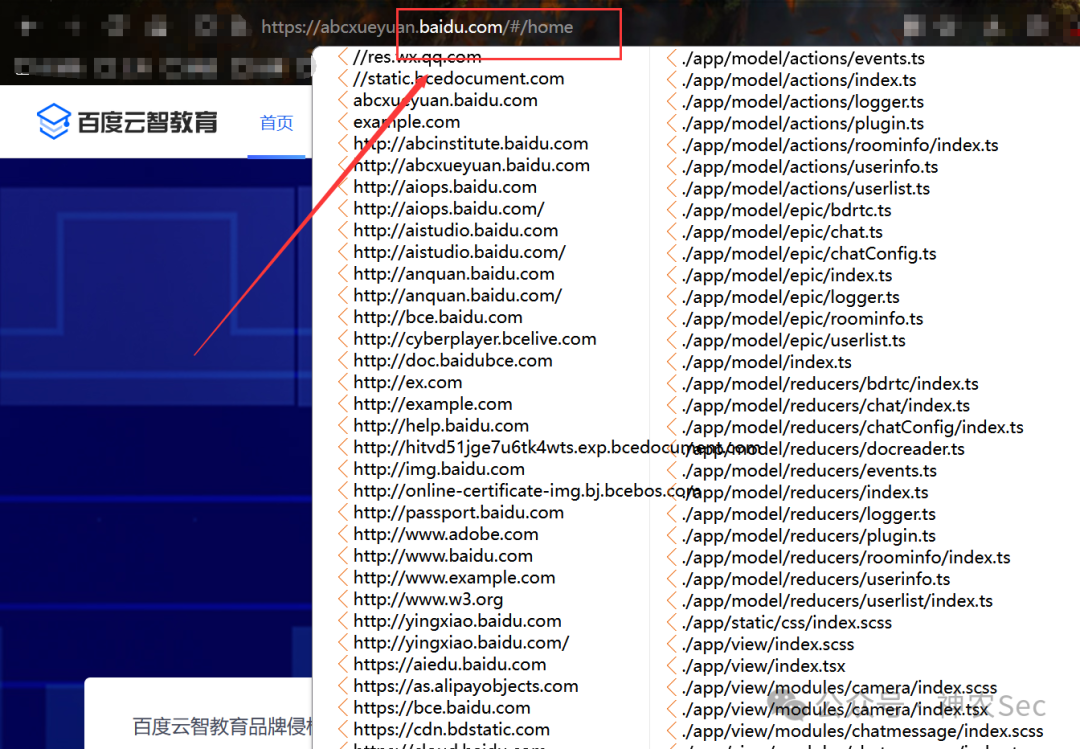The height and width of the screenshot is (749, 1080).
Task: Select the ./app/model/actions/plugin.ts path
Action: (802, 123)
